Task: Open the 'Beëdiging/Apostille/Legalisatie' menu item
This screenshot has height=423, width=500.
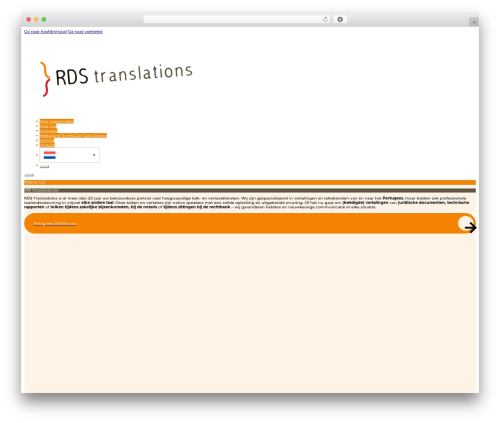Action: tap(73, 135)
